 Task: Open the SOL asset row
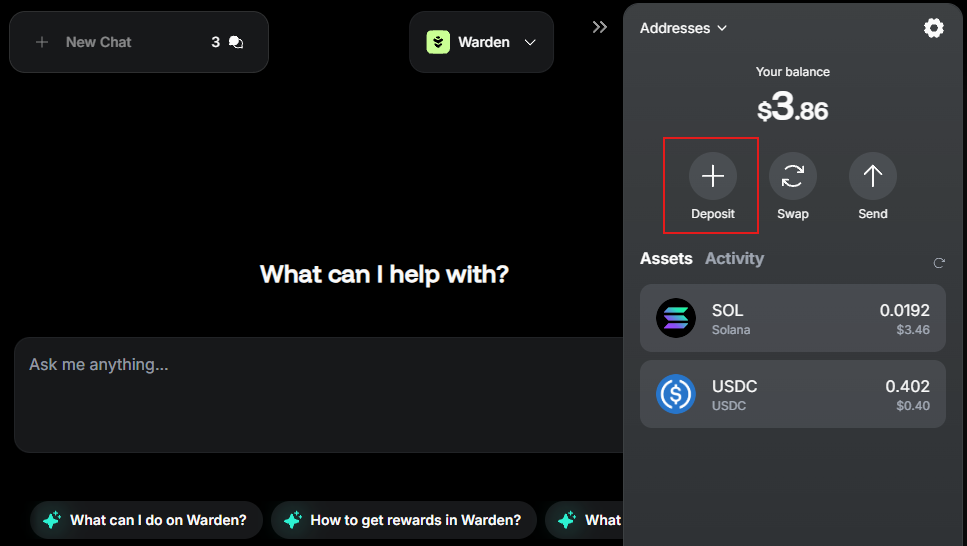tap(792, 318)
